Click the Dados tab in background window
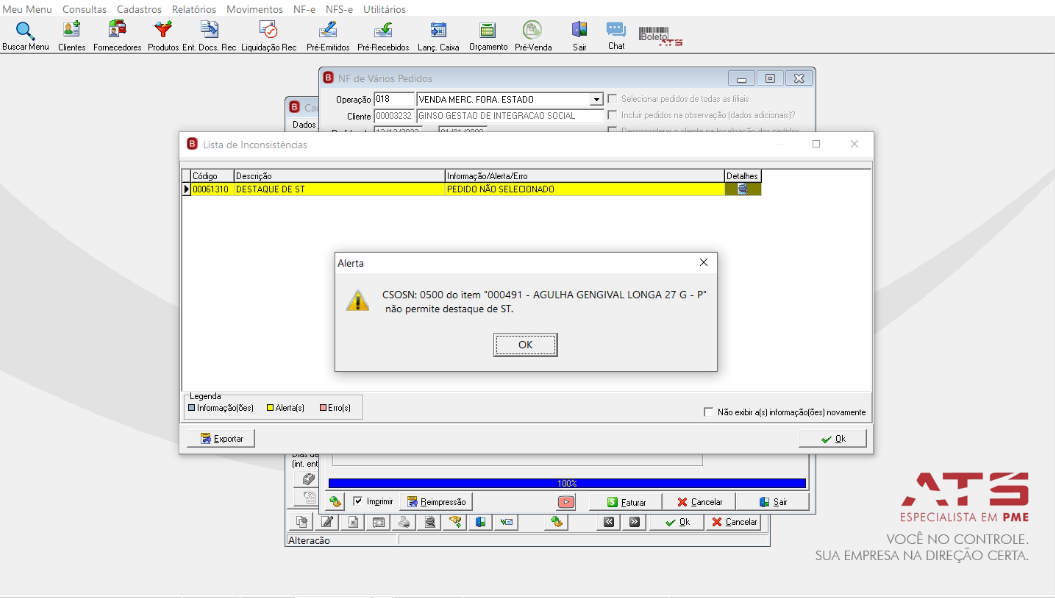 pos(304,124)
